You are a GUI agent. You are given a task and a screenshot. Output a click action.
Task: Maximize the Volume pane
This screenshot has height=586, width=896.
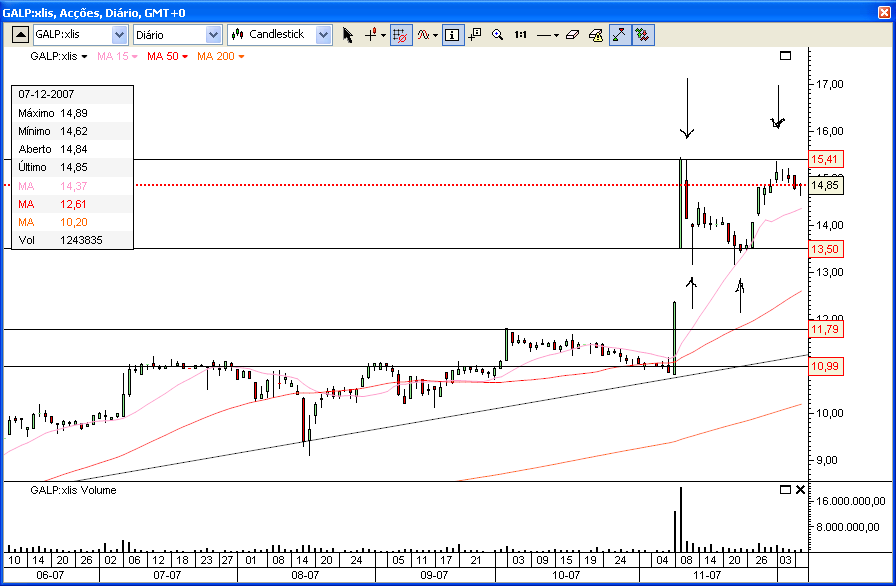785,489
